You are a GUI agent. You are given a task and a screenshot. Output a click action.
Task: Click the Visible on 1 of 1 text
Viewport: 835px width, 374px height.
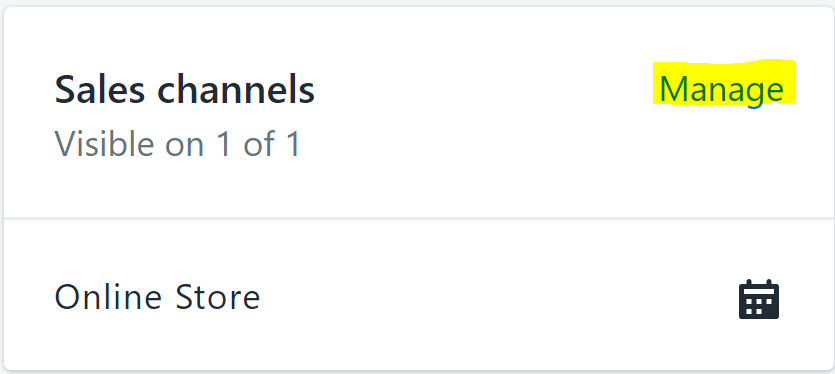(x=178, y=143)
